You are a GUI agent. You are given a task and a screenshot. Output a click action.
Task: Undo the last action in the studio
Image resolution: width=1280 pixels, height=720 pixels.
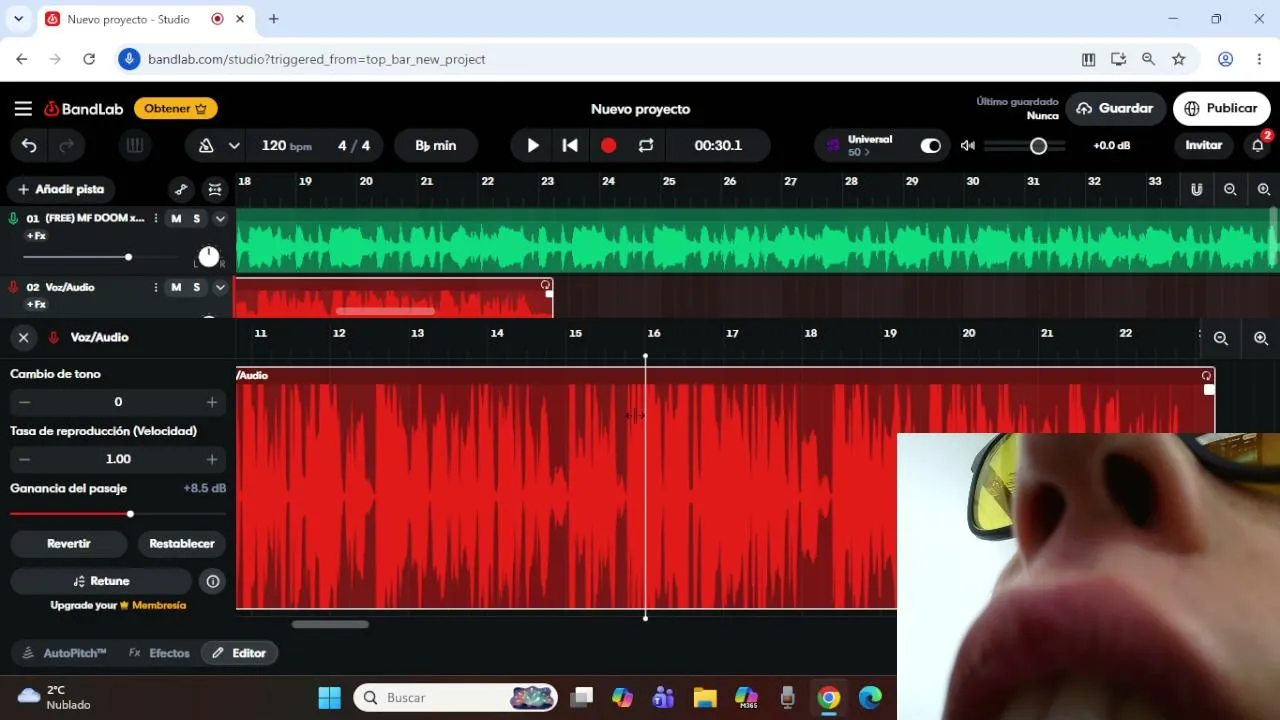[x=29, y=146]
